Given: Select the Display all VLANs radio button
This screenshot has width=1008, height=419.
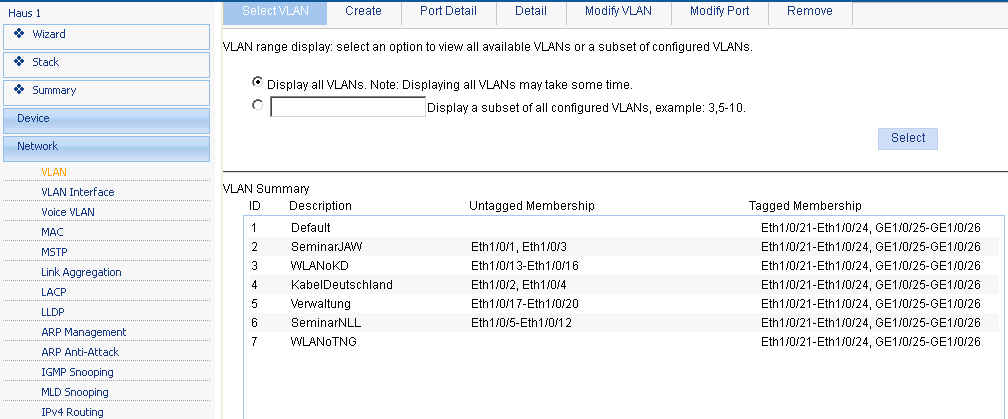Looking at the screenshot, I should pyautogui.click(x=258, y=82).
